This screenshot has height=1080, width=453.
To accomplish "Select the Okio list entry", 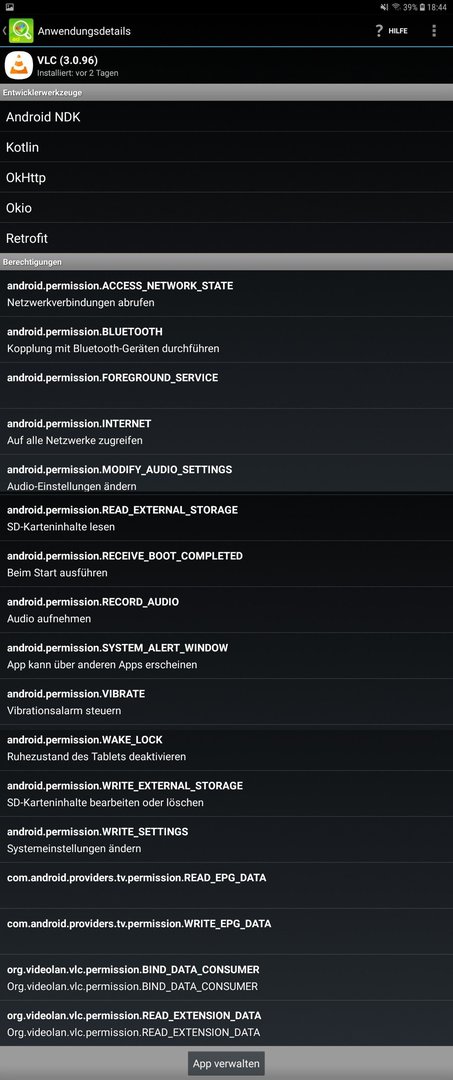I will pos(226,208).
